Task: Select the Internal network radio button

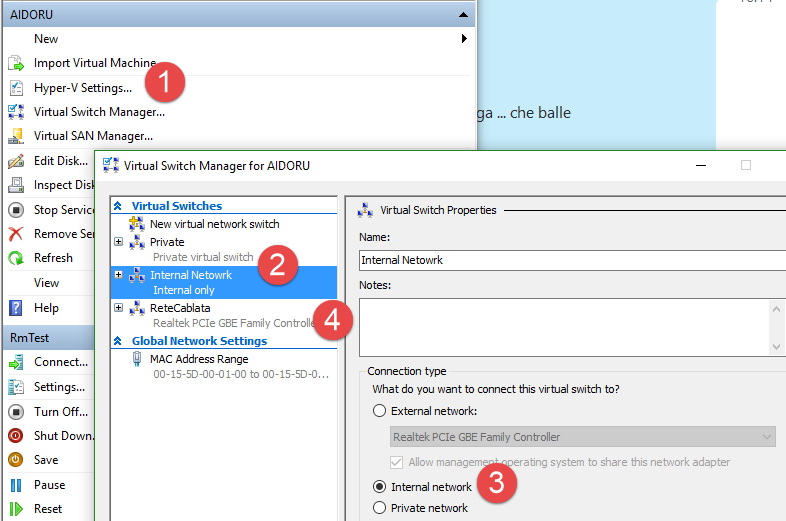Action: (x=379, y=487)
